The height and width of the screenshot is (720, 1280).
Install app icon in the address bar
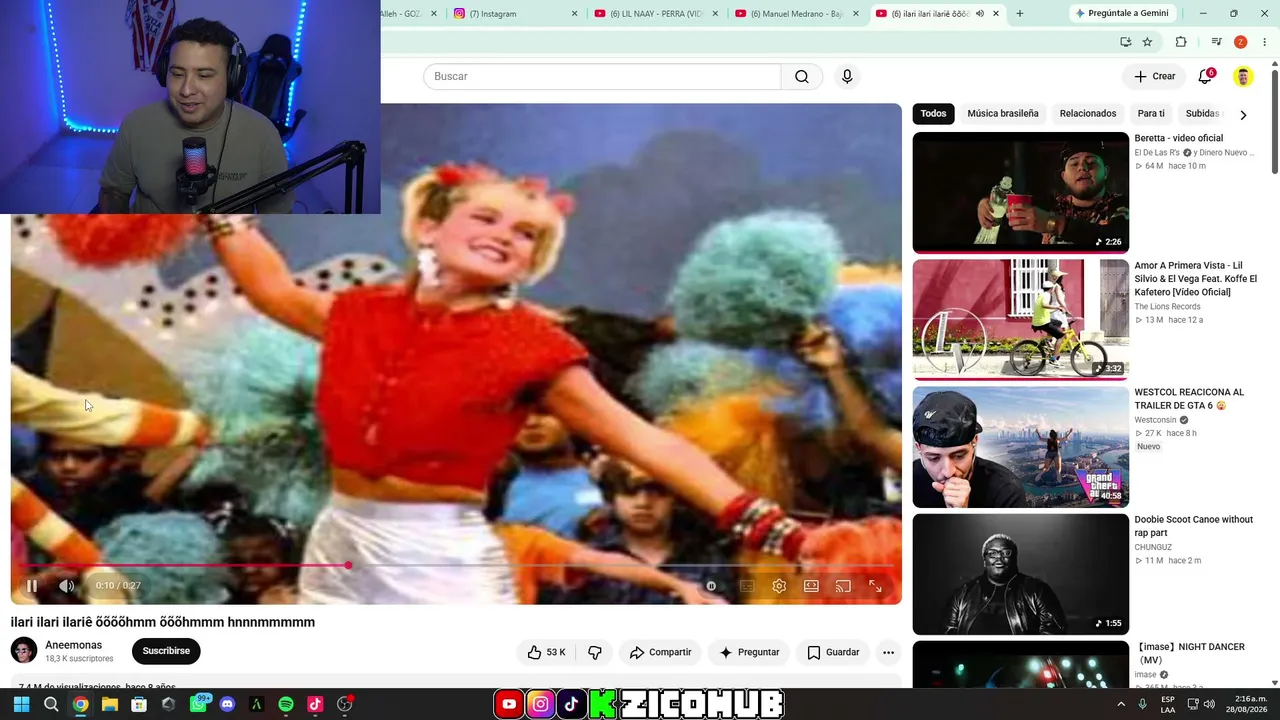[x=1126, y=42]
